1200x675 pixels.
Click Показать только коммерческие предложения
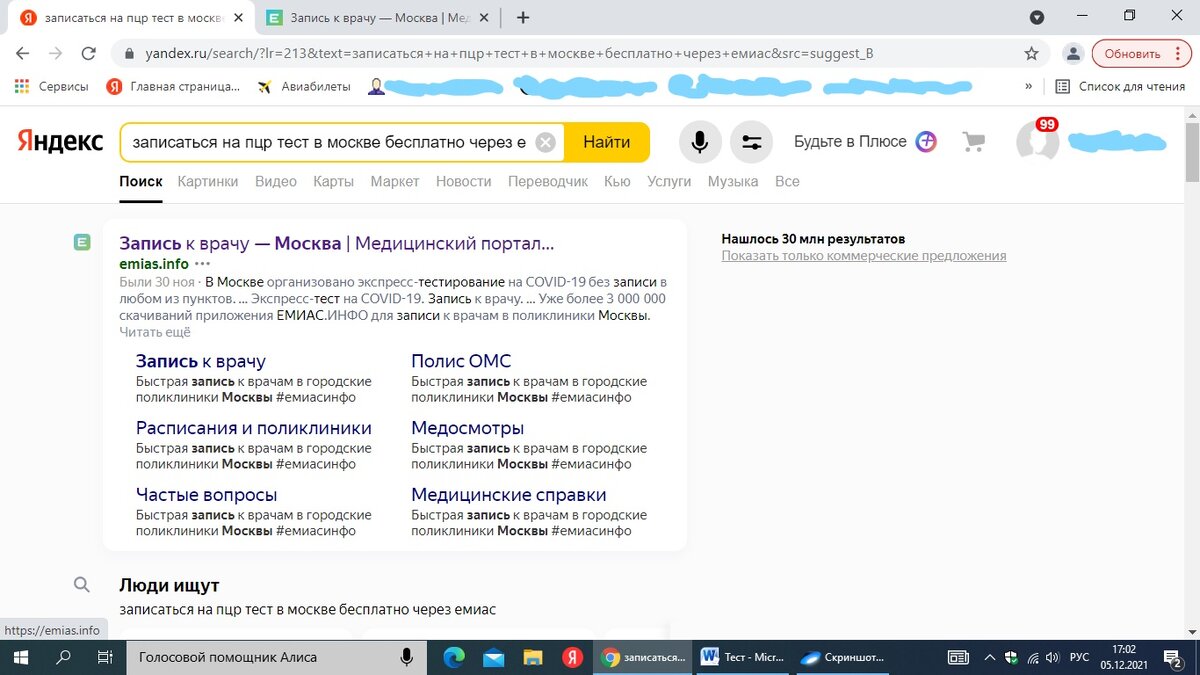coord(864,256)
